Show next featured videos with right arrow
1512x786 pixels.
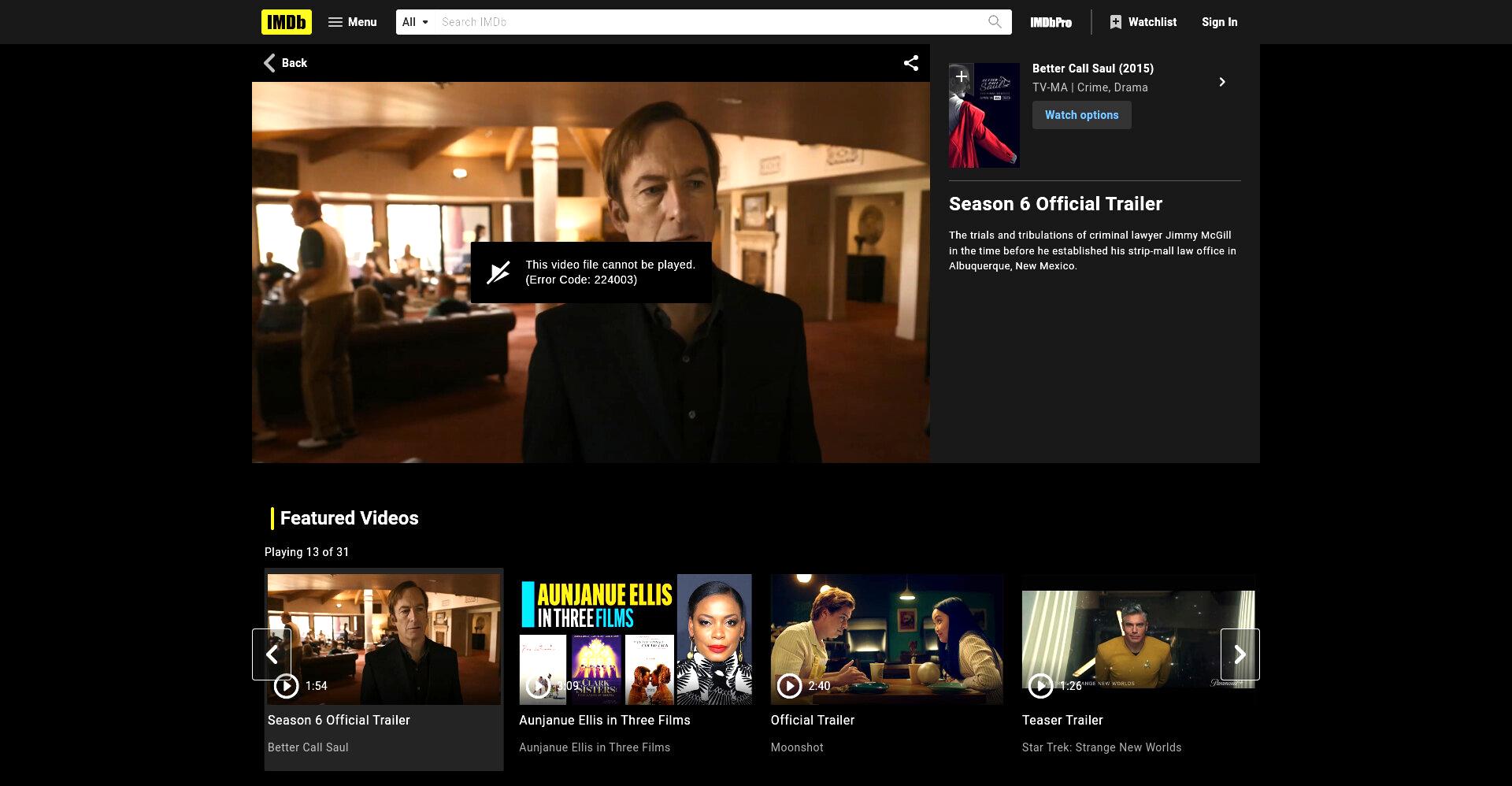pos(1240,654)
